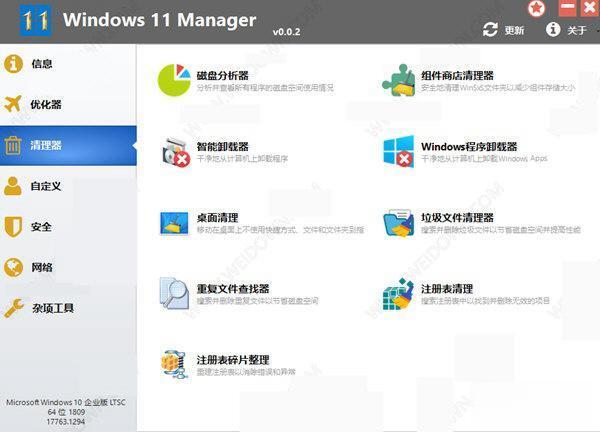Click the 更新 refresh button
Screen dimensions: 600x432
(502, 30)
